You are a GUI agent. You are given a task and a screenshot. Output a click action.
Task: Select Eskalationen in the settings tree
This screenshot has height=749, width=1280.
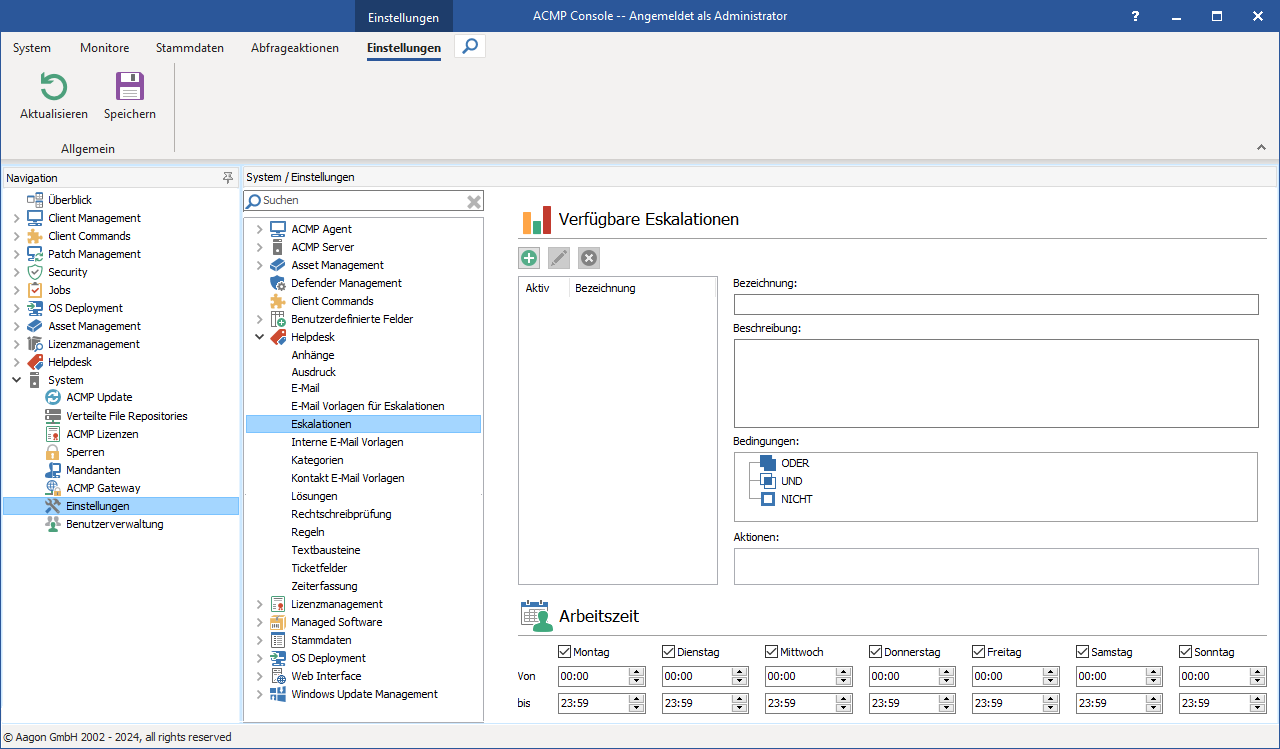click(x=320, y=423)
